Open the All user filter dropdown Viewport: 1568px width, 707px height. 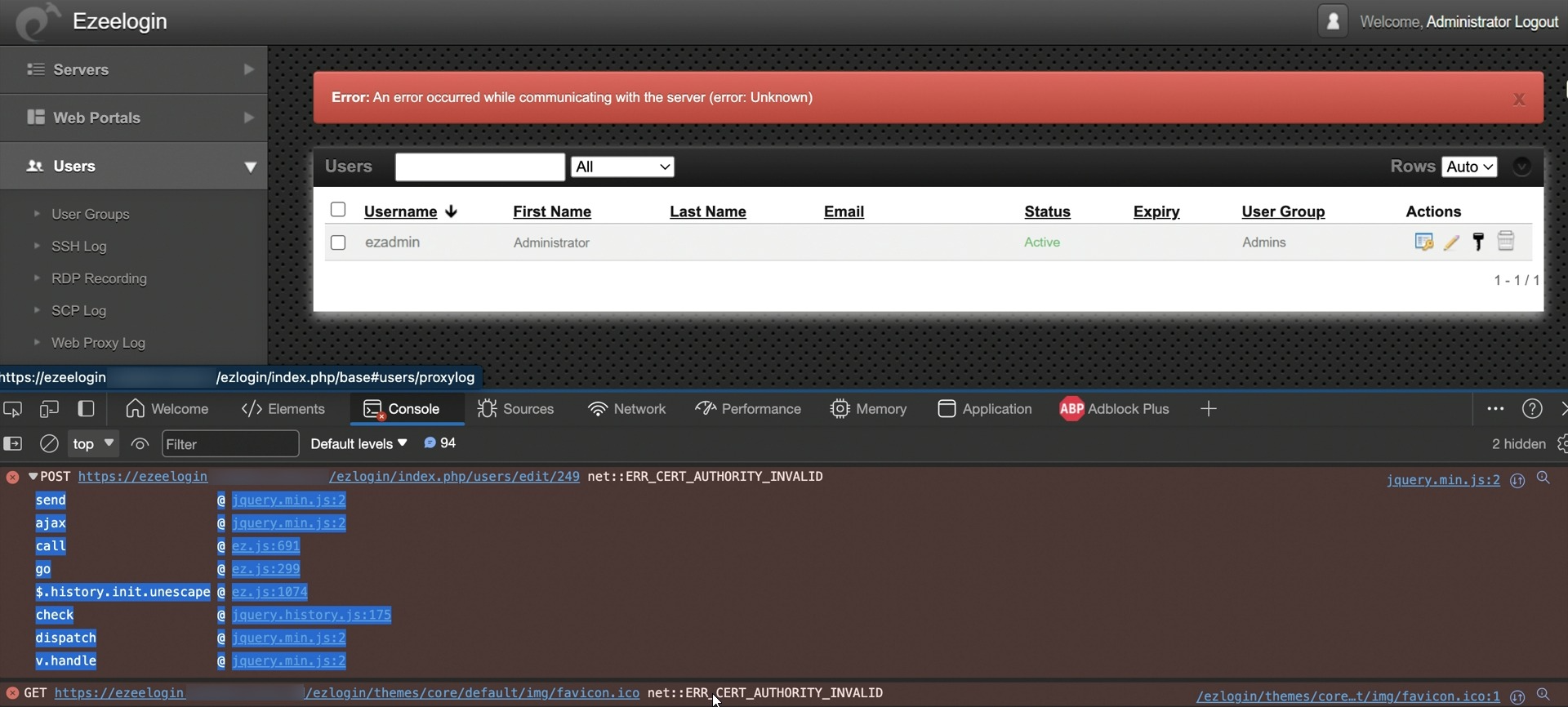tap(622, 167)
